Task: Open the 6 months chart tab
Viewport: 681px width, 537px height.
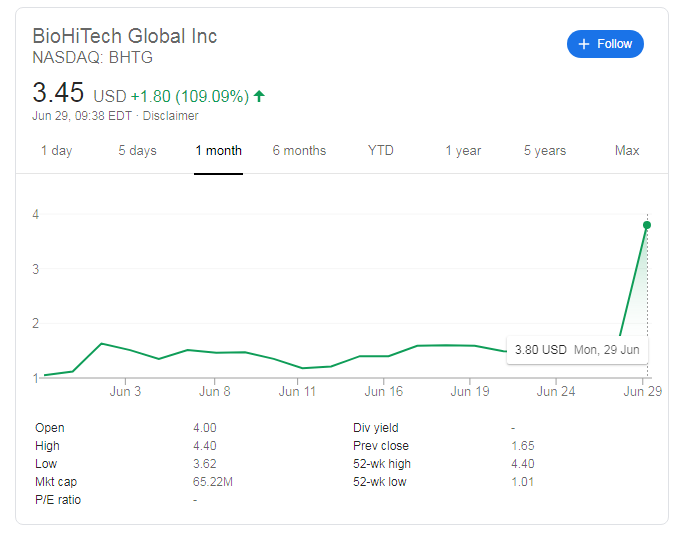Action: coord(299,150)
